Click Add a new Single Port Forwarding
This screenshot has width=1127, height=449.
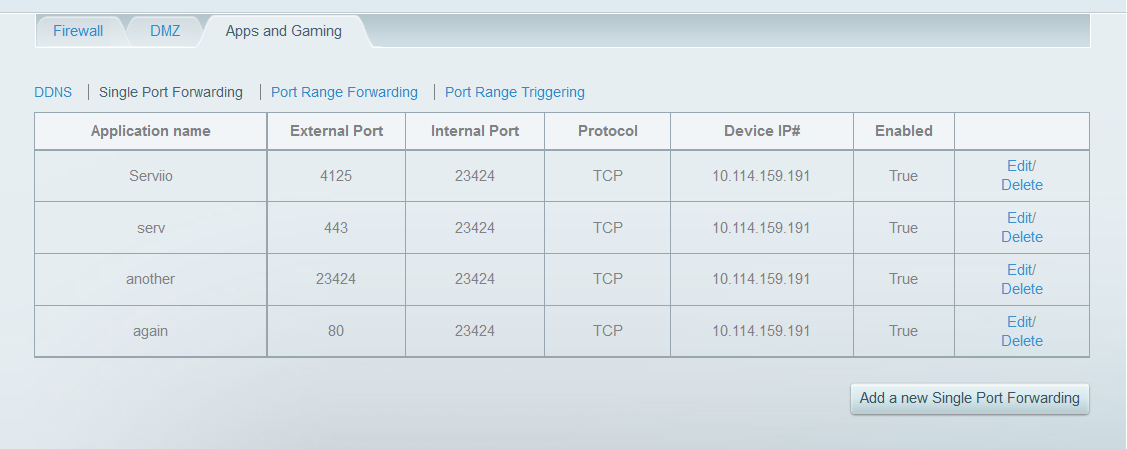coord(969,398)
